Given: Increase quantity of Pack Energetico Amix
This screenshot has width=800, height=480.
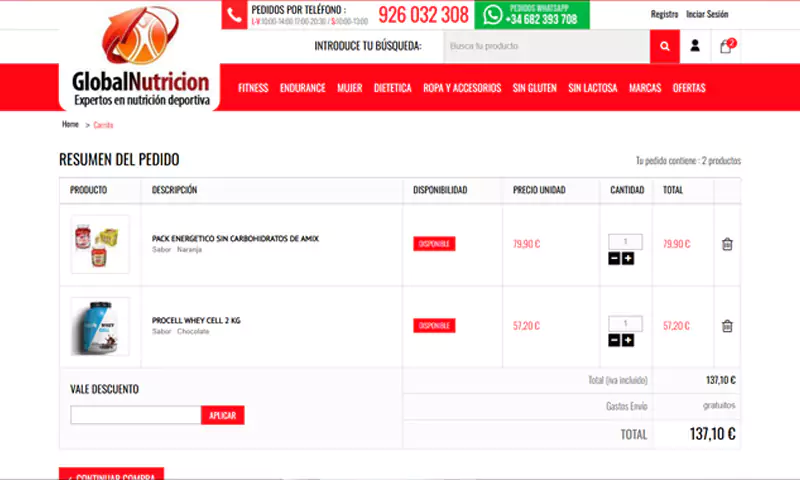Looking at the screenshot, I should 628,259.
